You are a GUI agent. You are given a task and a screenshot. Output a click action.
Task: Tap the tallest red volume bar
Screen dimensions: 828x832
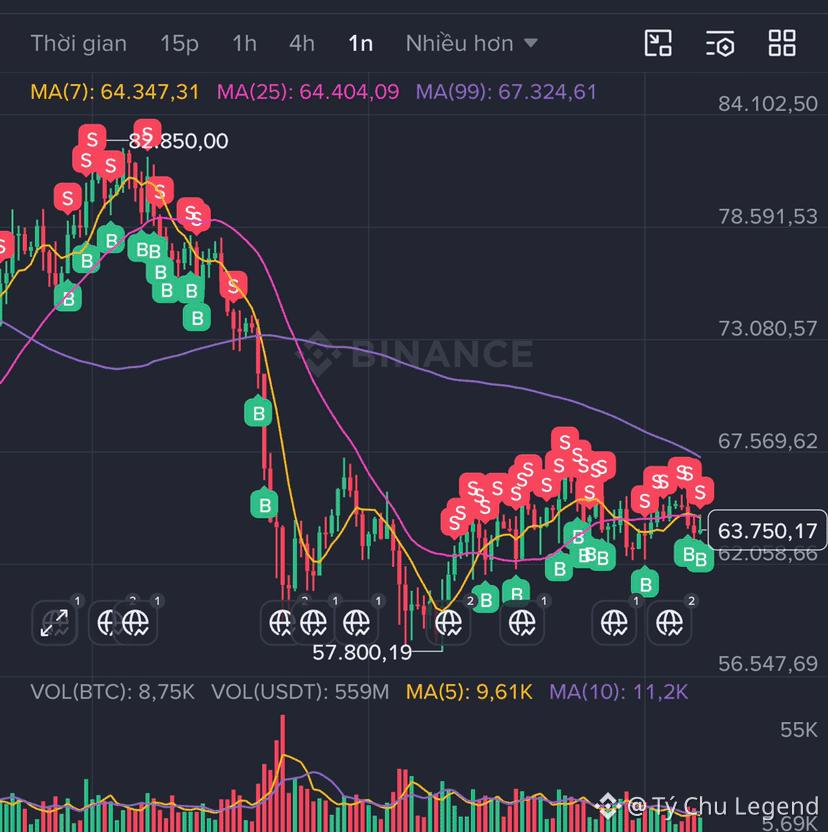pyautogui.click(x=283, y=773)
